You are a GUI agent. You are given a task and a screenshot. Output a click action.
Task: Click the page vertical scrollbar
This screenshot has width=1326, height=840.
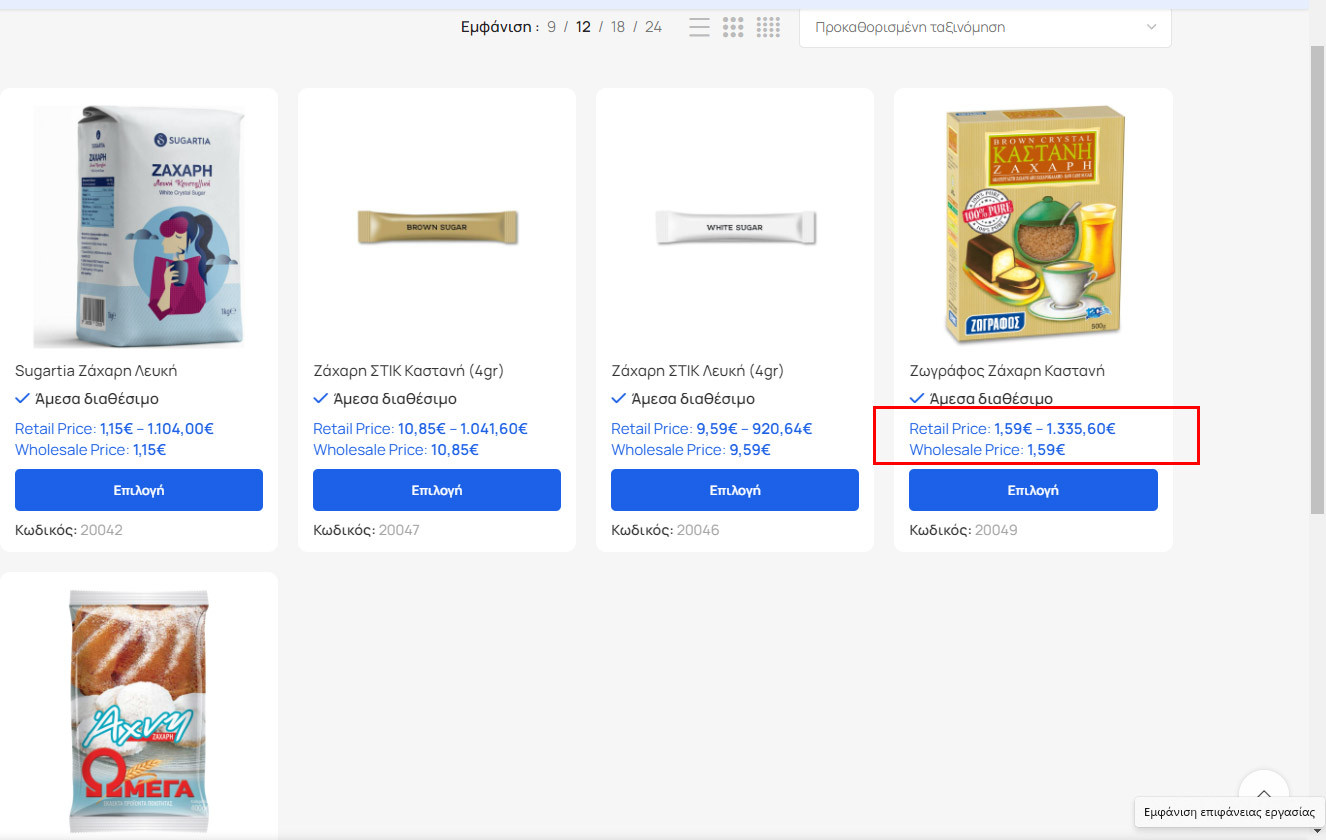click(x=1318, y=280)
